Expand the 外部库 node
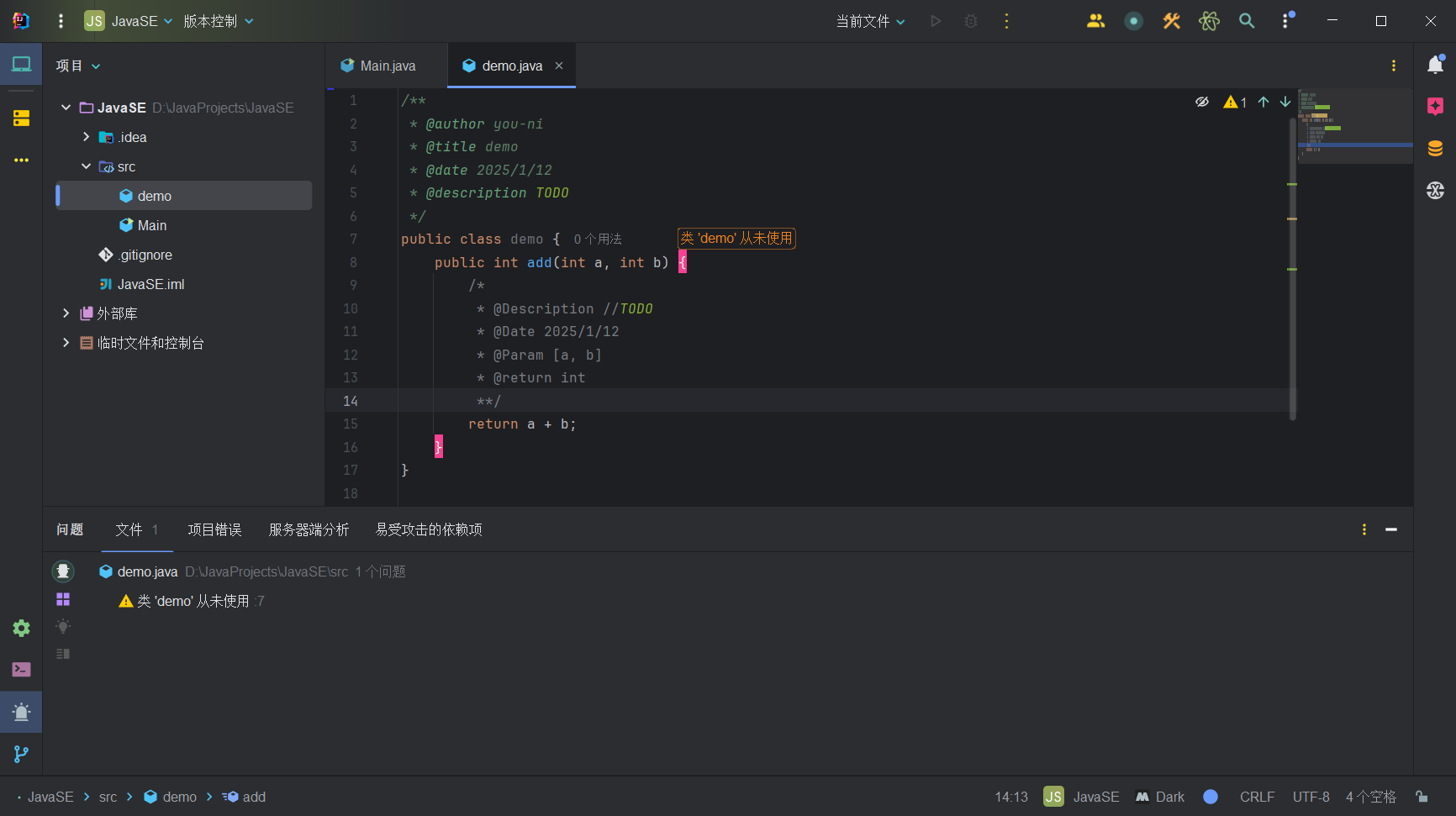 click(66, 313)
